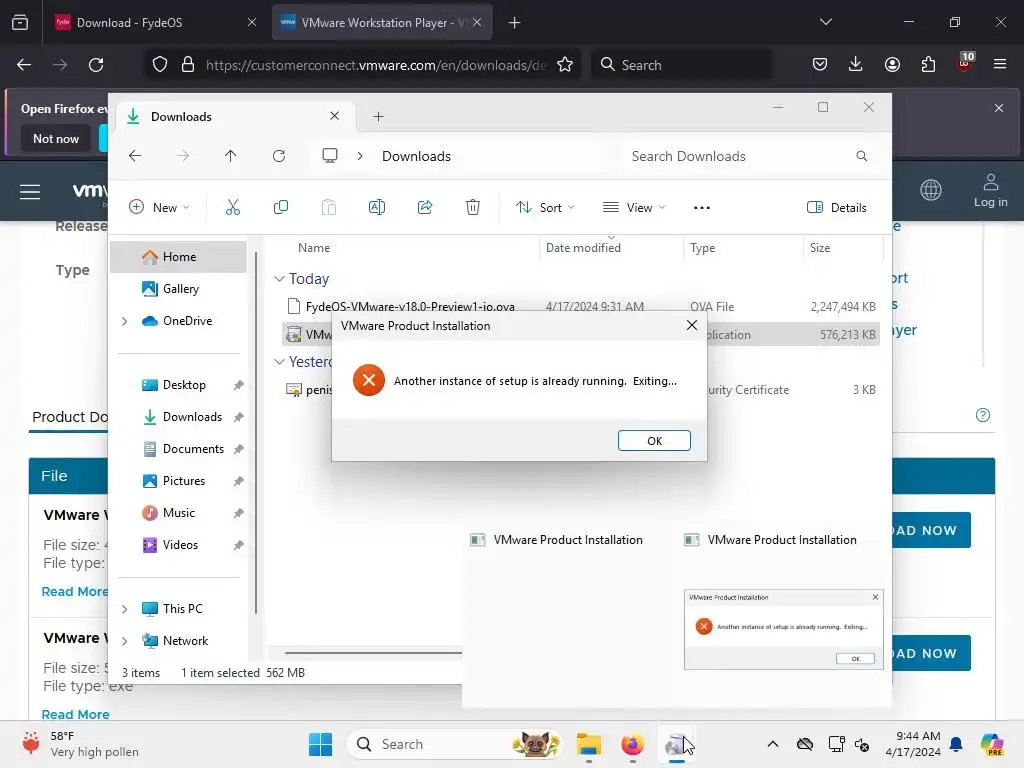Expand the OneDrive tree node
Viewport: 1024px width, 768px height.
(x=125, y=321)
